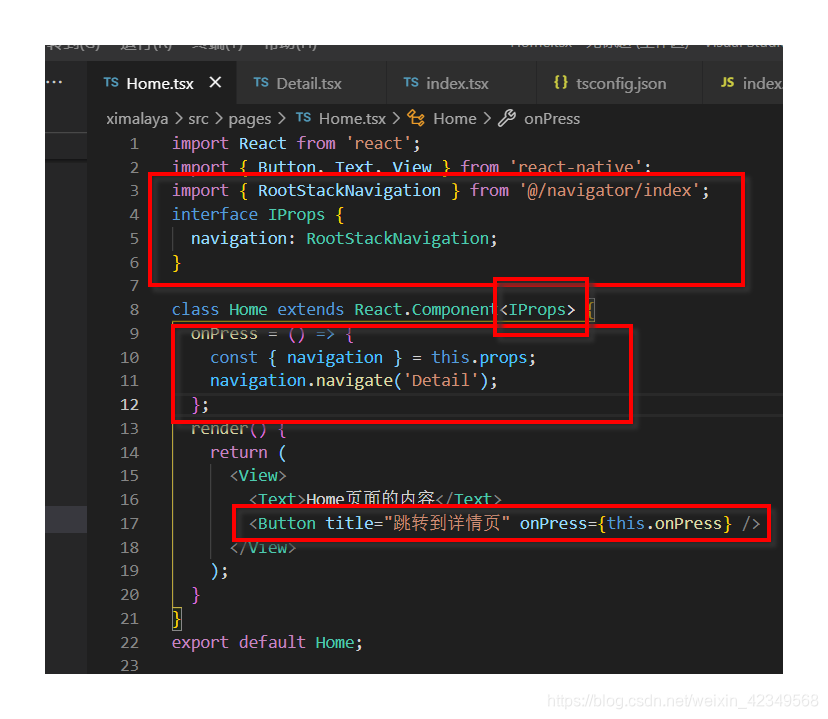Expand breadcrumb chevron before onPress
Image resolution: width=828 pixels, height=719 pixels.
487,119
